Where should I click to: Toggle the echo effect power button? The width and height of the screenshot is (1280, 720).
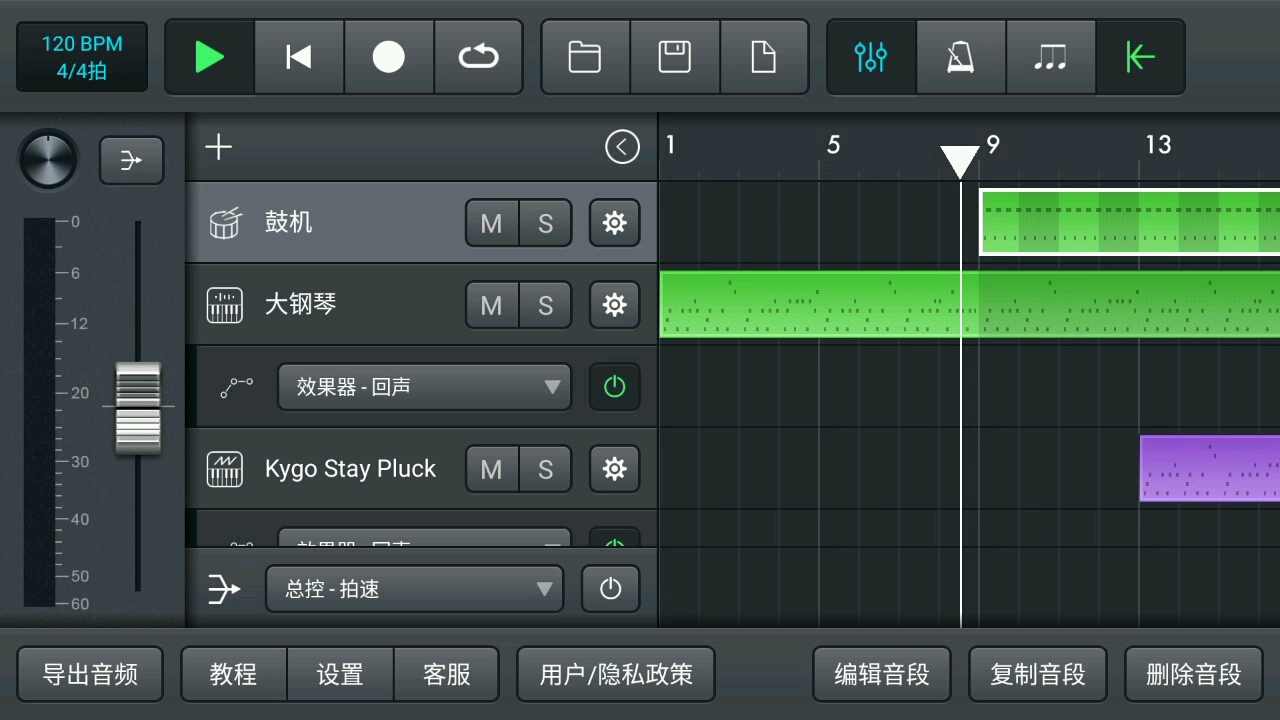pos(614,387)
